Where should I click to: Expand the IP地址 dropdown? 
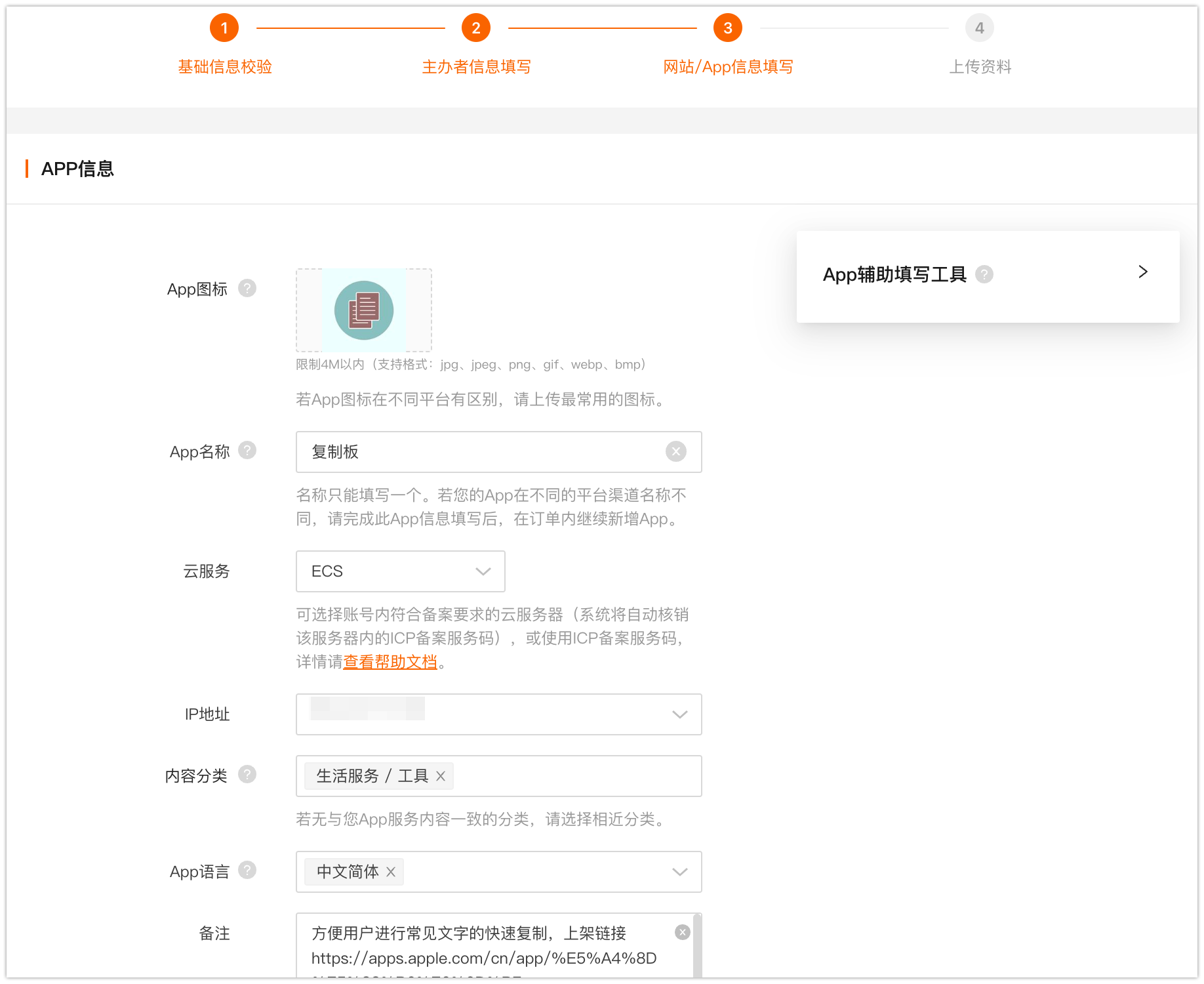point(679,714)
